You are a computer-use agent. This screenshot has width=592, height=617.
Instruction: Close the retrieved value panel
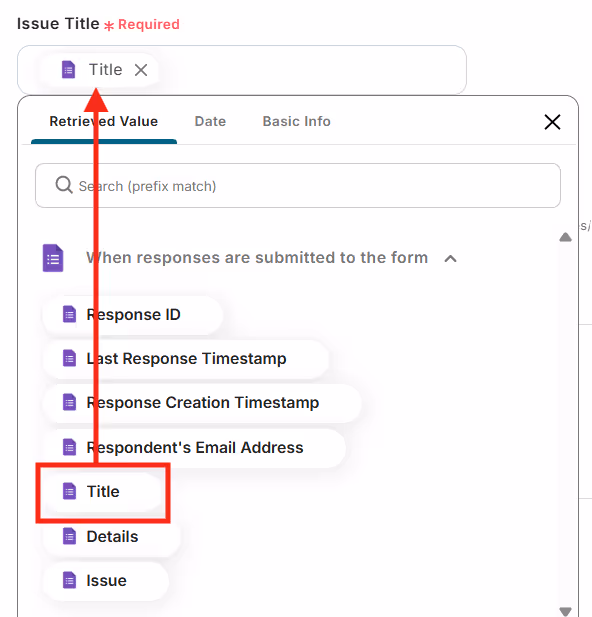coord(552,122)
